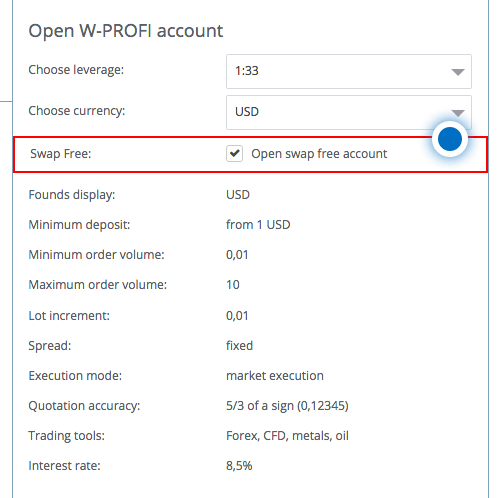Click the blue circle hint marker
The width and height of the screenshot is (500, 498).
click(x=450, y=139)
